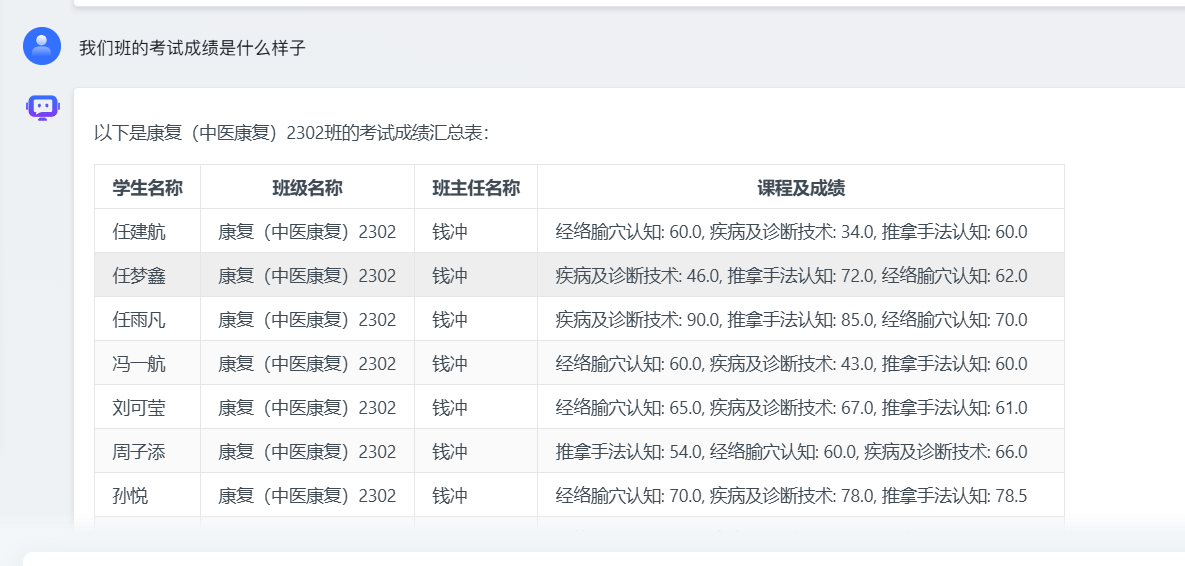
Task: Click the 班级名称 column header
Action: (307, 188)
